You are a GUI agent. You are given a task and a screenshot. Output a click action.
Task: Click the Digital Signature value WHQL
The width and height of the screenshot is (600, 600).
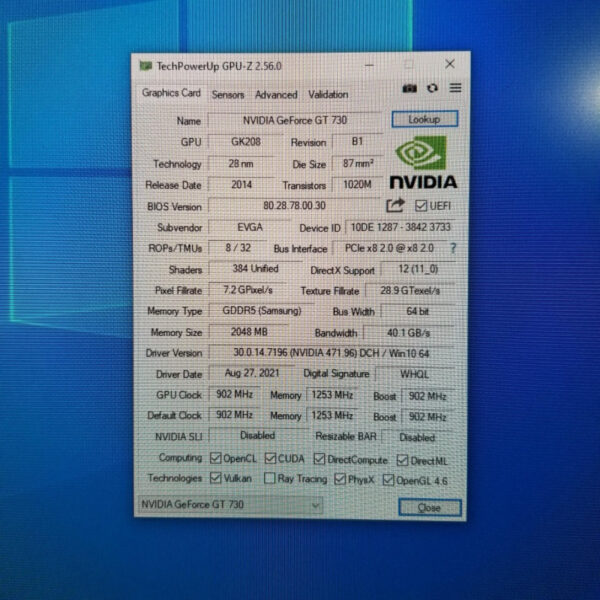tap(415, 374)
